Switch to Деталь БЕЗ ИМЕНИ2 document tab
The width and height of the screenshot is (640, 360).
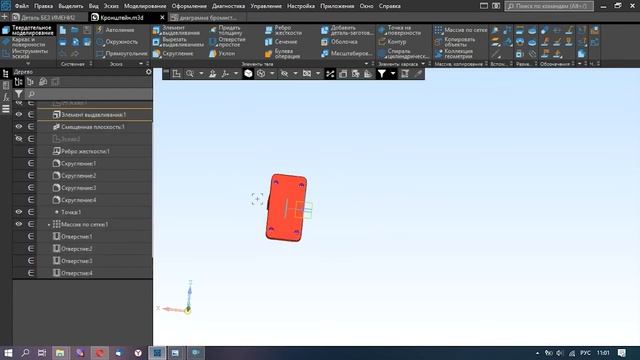[48, 18]
